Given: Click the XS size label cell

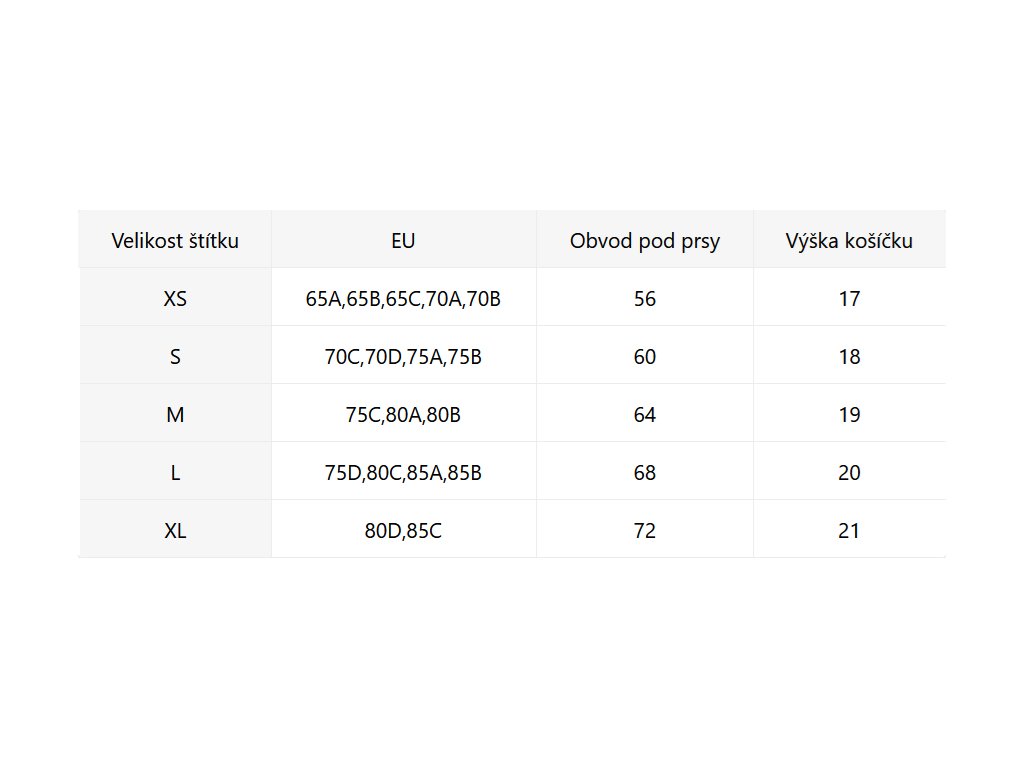Looking at the screenshot, I should coord(175,298).
